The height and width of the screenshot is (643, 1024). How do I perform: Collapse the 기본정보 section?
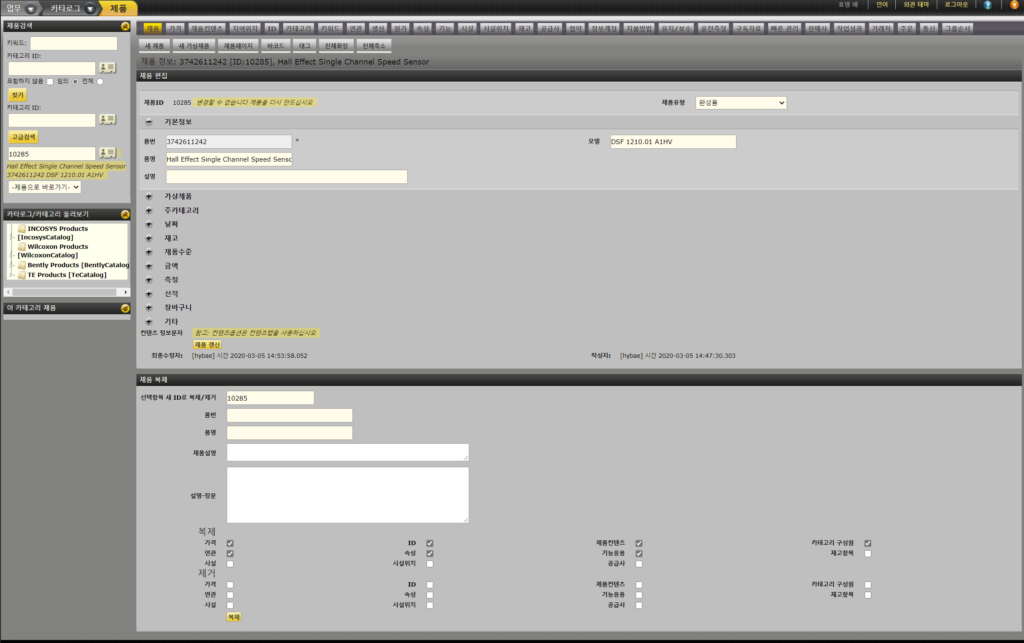[x=149, y=121]
